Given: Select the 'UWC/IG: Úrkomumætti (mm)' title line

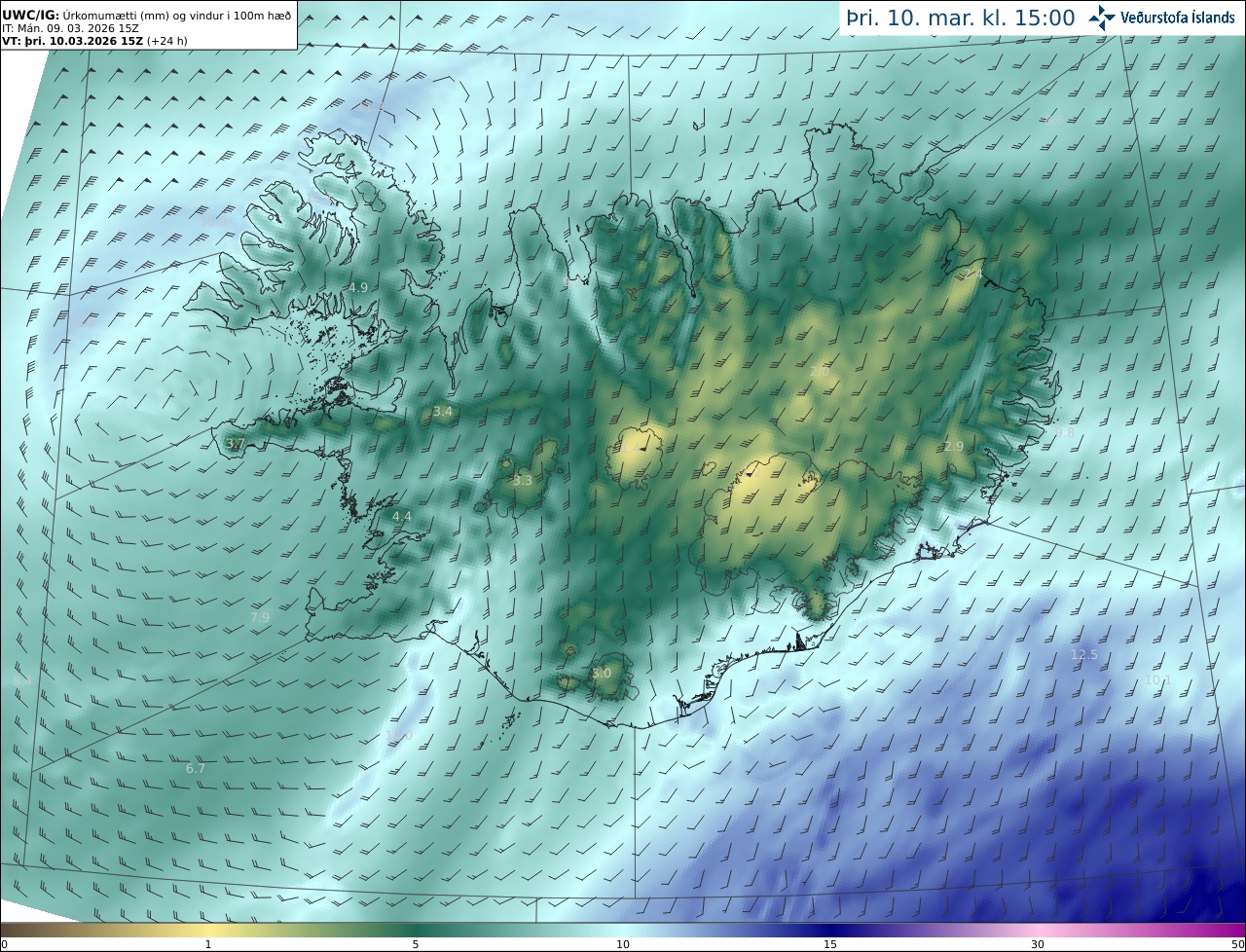Looking at the screenshot, I should click(x=146, y=15).
